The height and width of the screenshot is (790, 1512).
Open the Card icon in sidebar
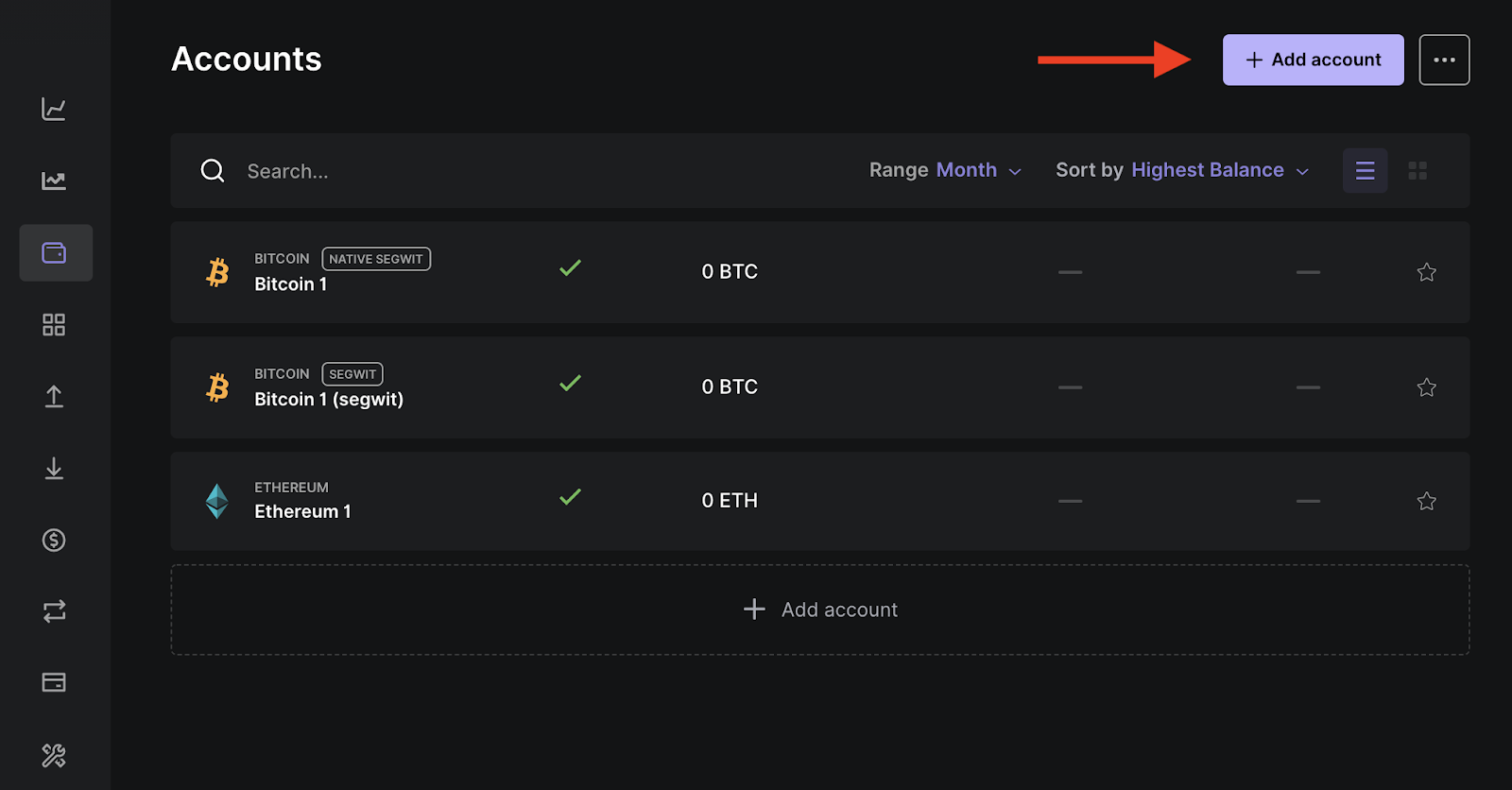tap(54, 682)
